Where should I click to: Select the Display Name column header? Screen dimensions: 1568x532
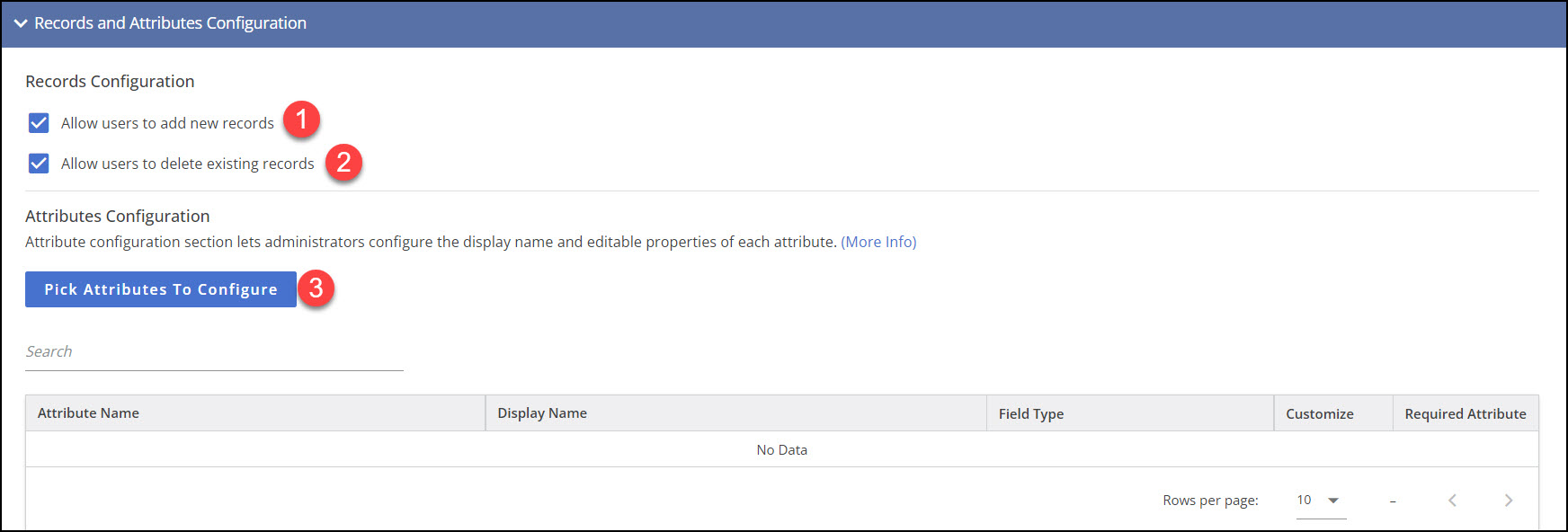tap(541, 412)
